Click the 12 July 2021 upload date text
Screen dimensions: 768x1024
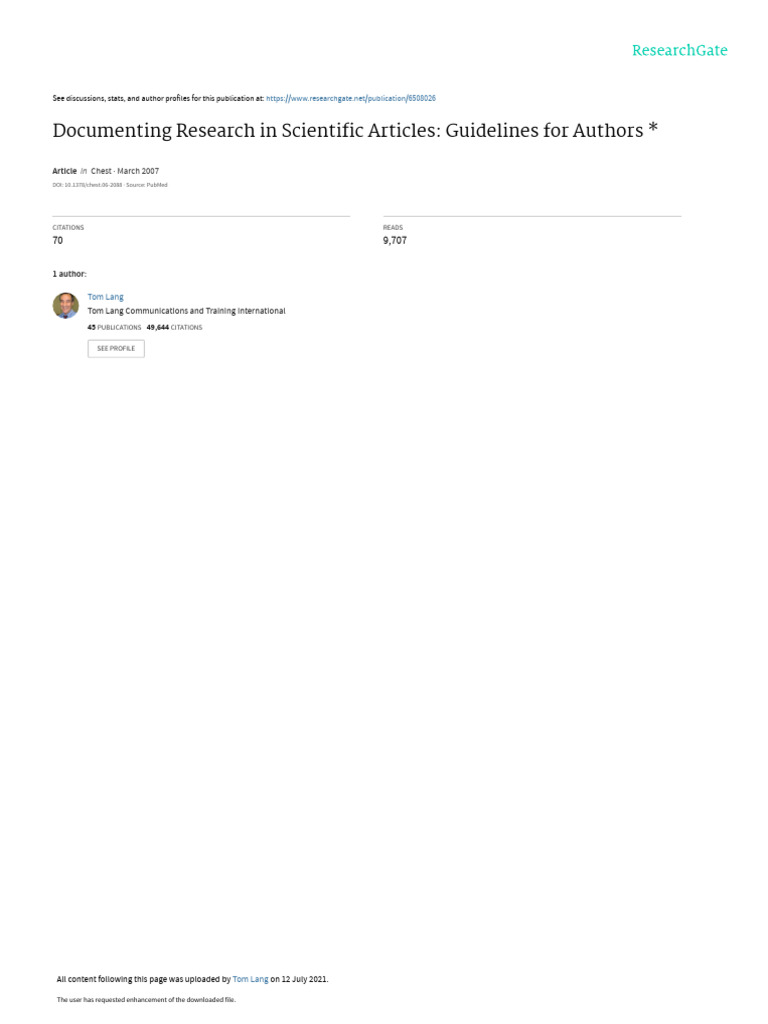pos(304,980)
